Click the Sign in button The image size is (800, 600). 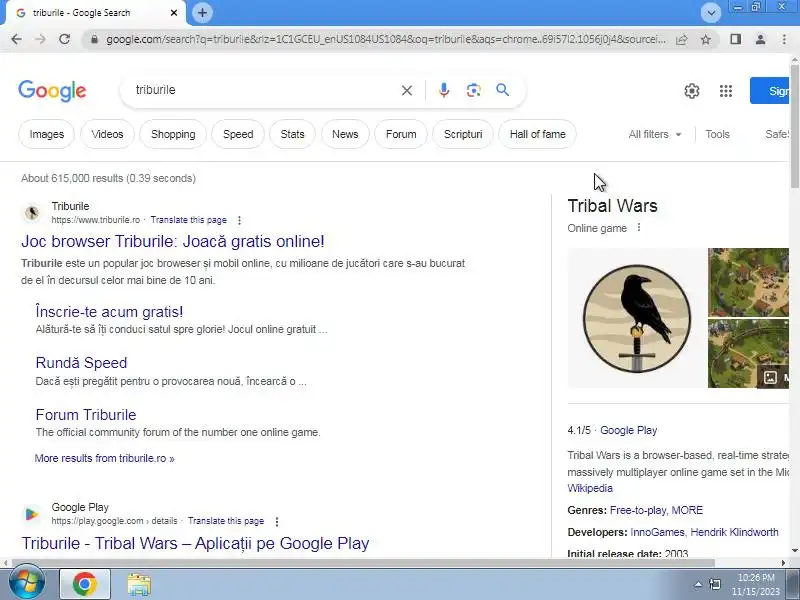(x=769, y=91)
